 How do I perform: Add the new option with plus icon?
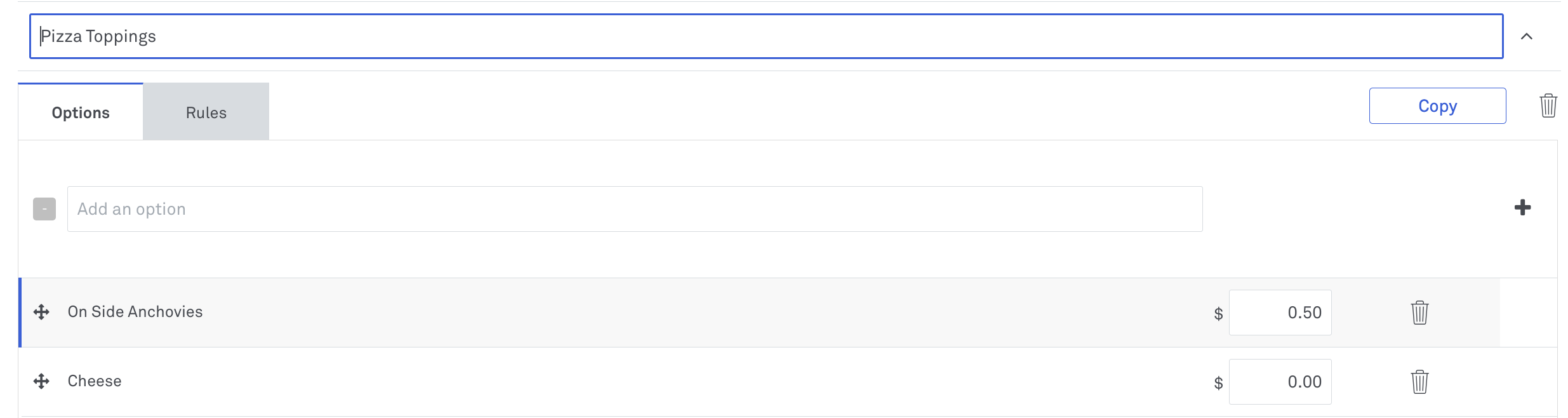[1522, 208]
